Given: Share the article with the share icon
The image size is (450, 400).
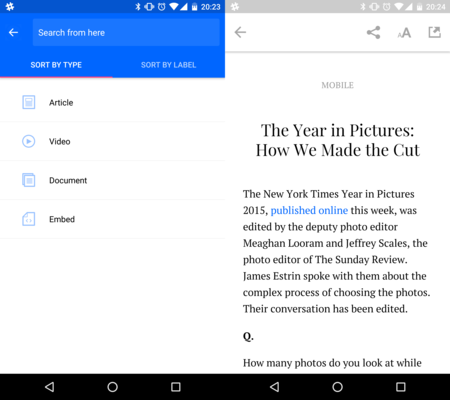Looking at the screenshot, I should coord(374,32).
